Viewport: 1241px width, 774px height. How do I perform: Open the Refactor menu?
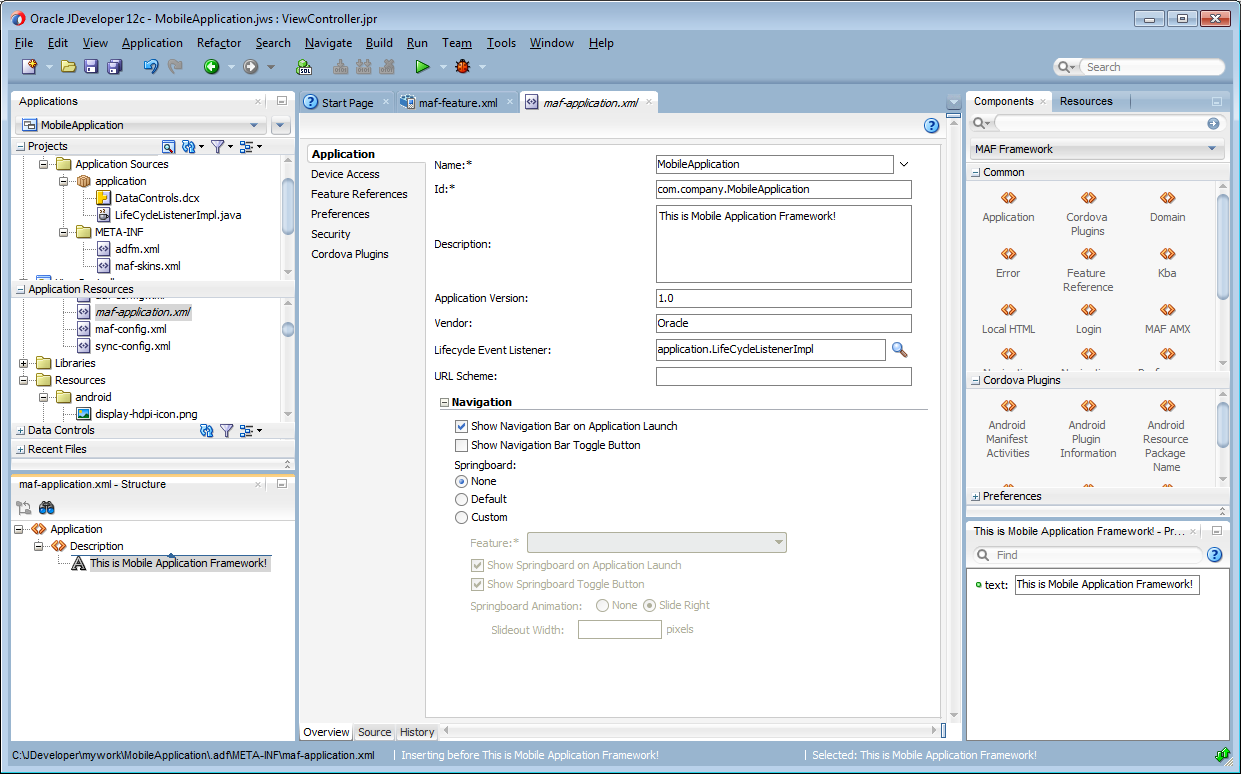[x=219, y=43]
